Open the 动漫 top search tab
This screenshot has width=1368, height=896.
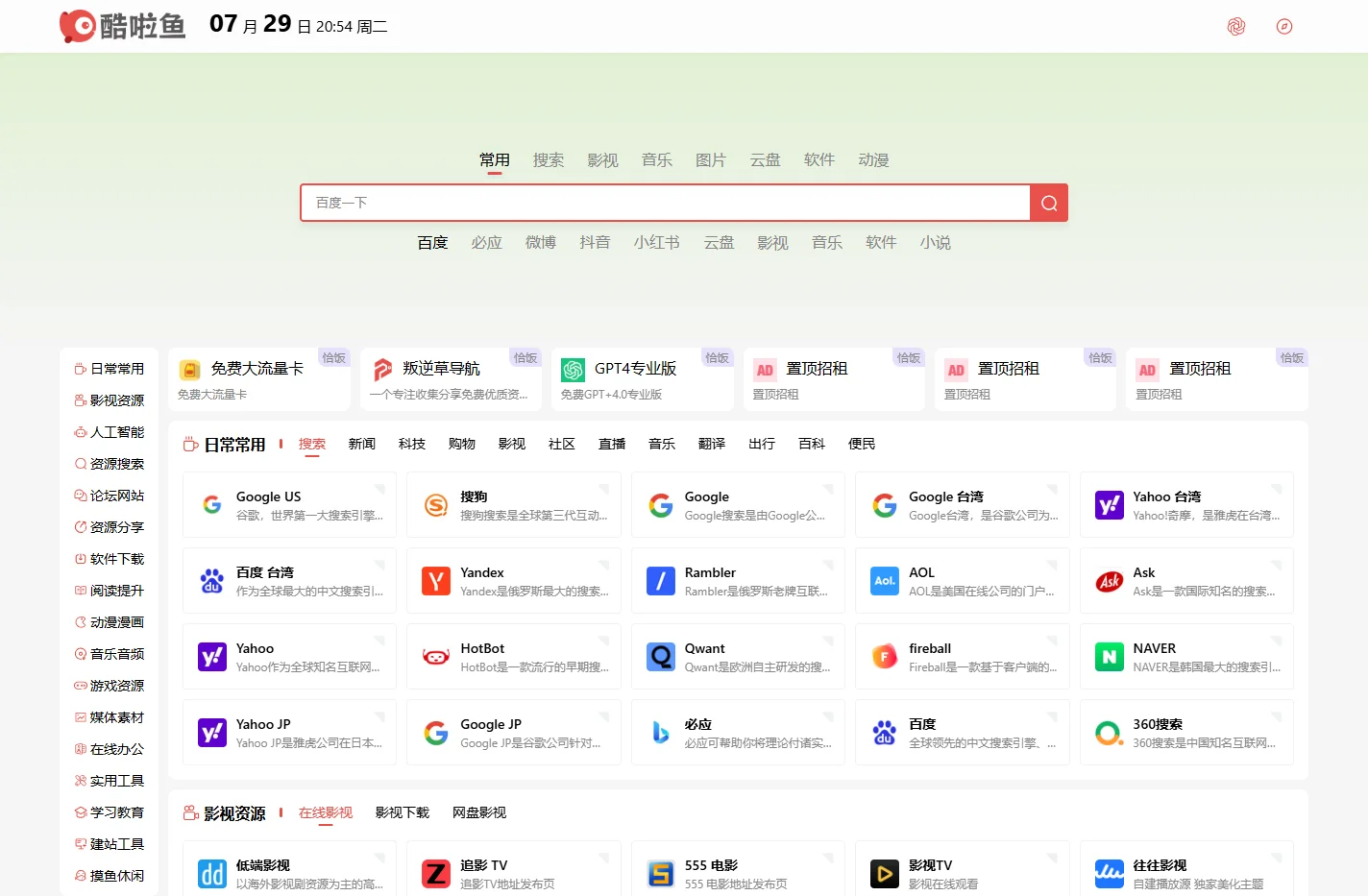tap(873, 160)
